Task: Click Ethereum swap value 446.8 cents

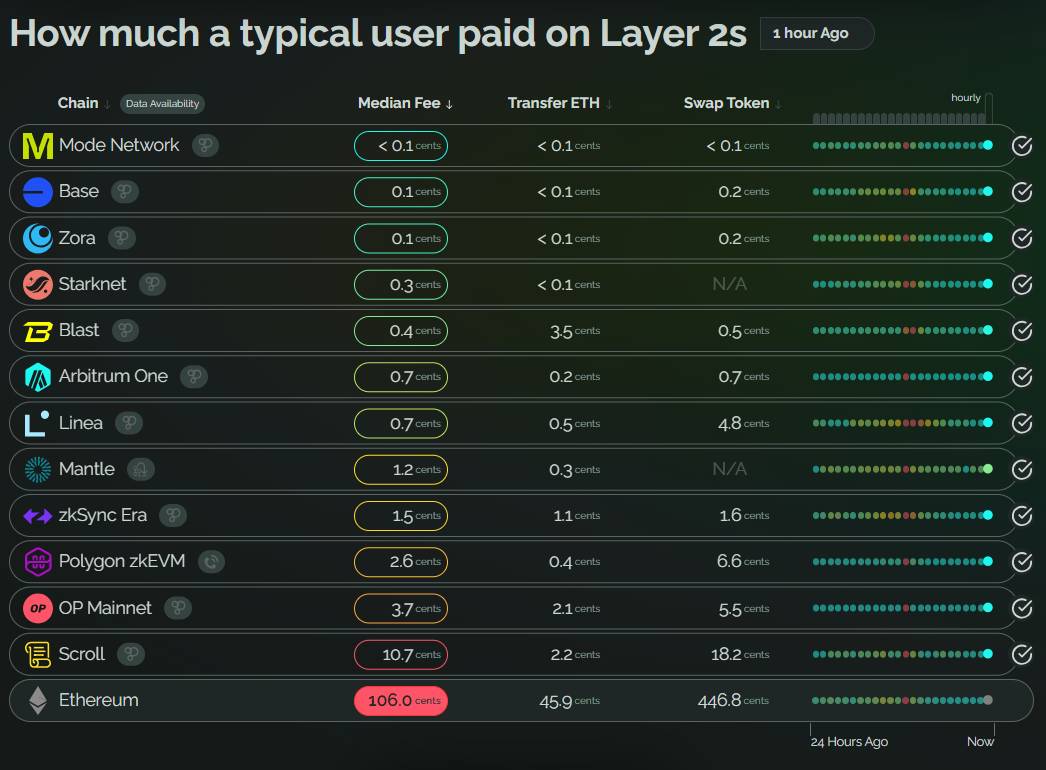Action: [x=733, y=701]
